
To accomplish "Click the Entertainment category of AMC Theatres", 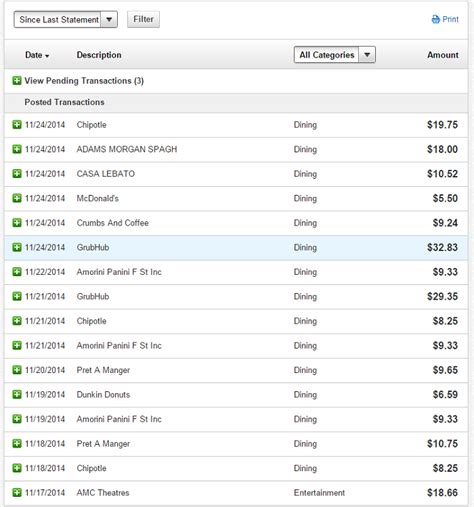I will (x=319, y=493).
